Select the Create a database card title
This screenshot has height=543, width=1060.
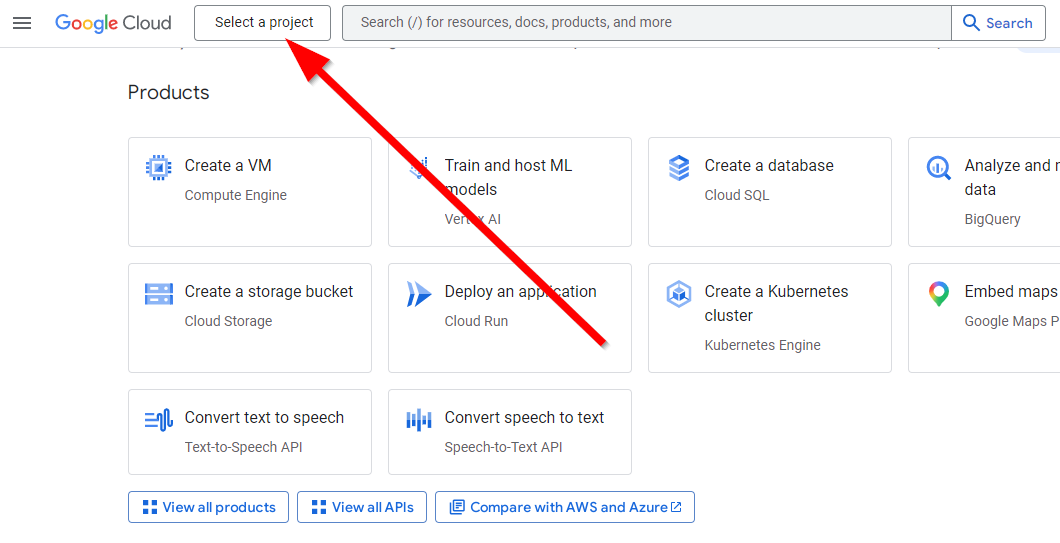(x=768, y=166)
